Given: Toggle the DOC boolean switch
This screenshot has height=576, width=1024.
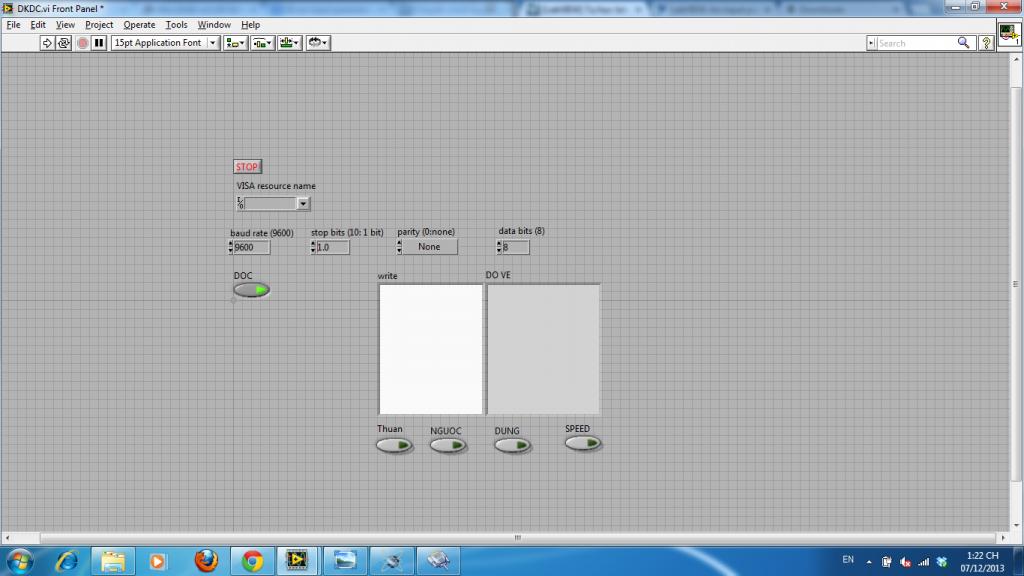Looking at the screenshot, I should (251, 290).
